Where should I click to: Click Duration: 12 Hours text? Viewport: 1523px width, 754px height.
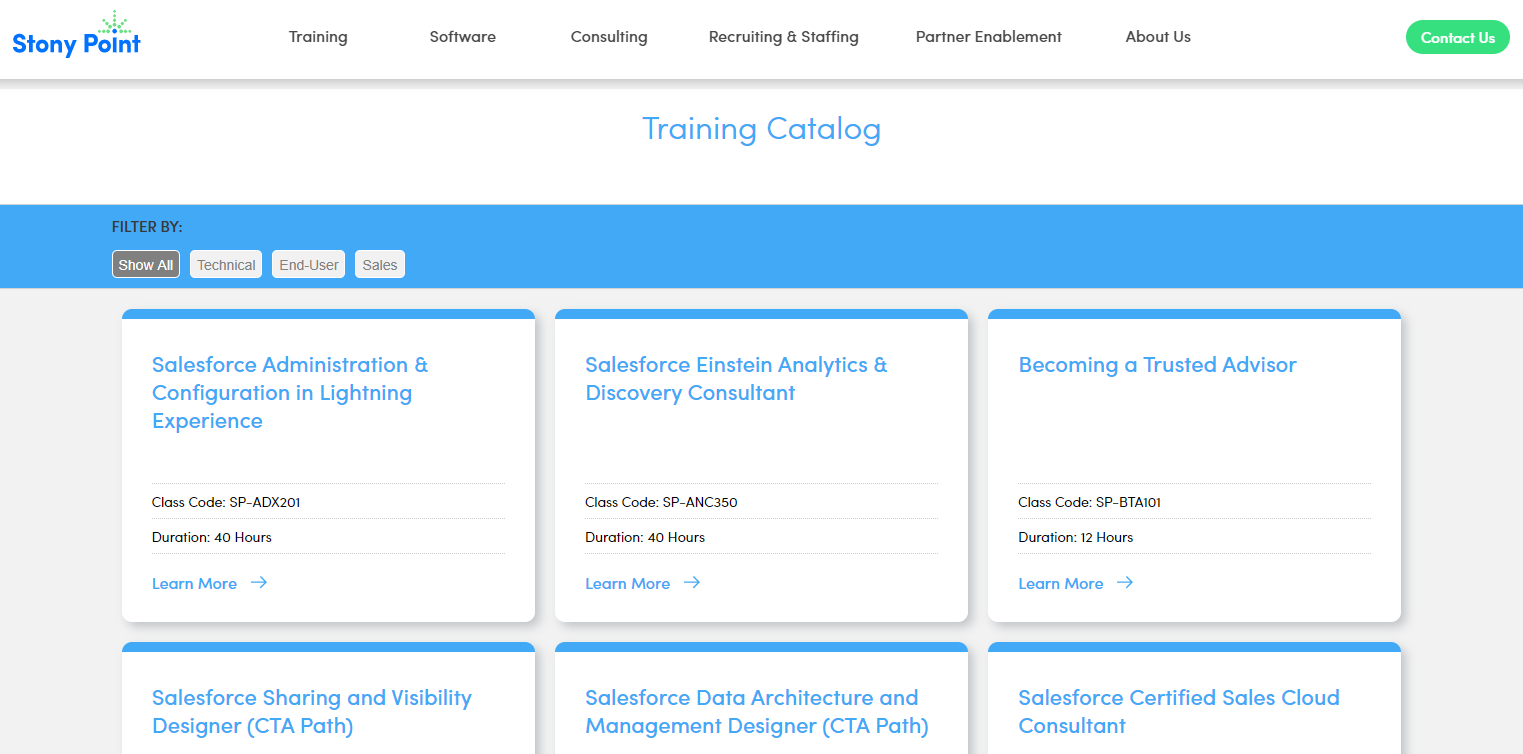(x=1076, y=537)
